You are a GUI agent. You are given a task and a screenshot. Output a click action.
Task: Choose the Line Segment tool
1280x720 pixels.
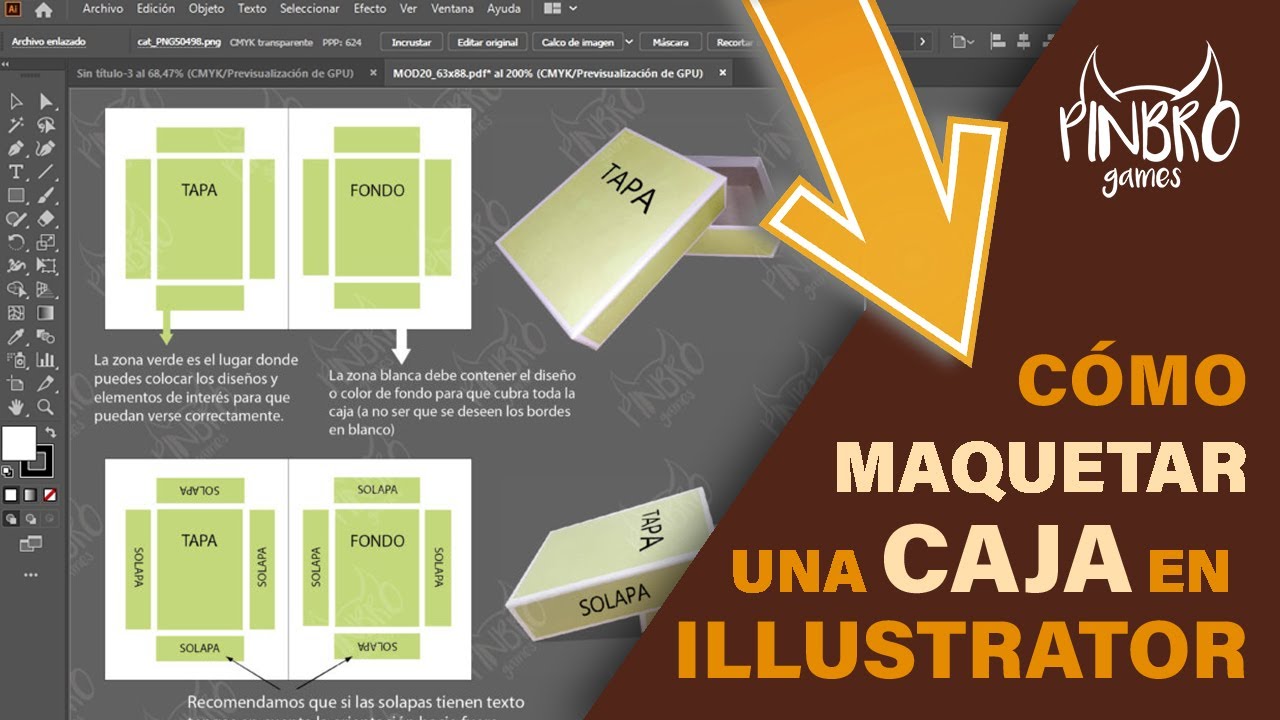45,172
